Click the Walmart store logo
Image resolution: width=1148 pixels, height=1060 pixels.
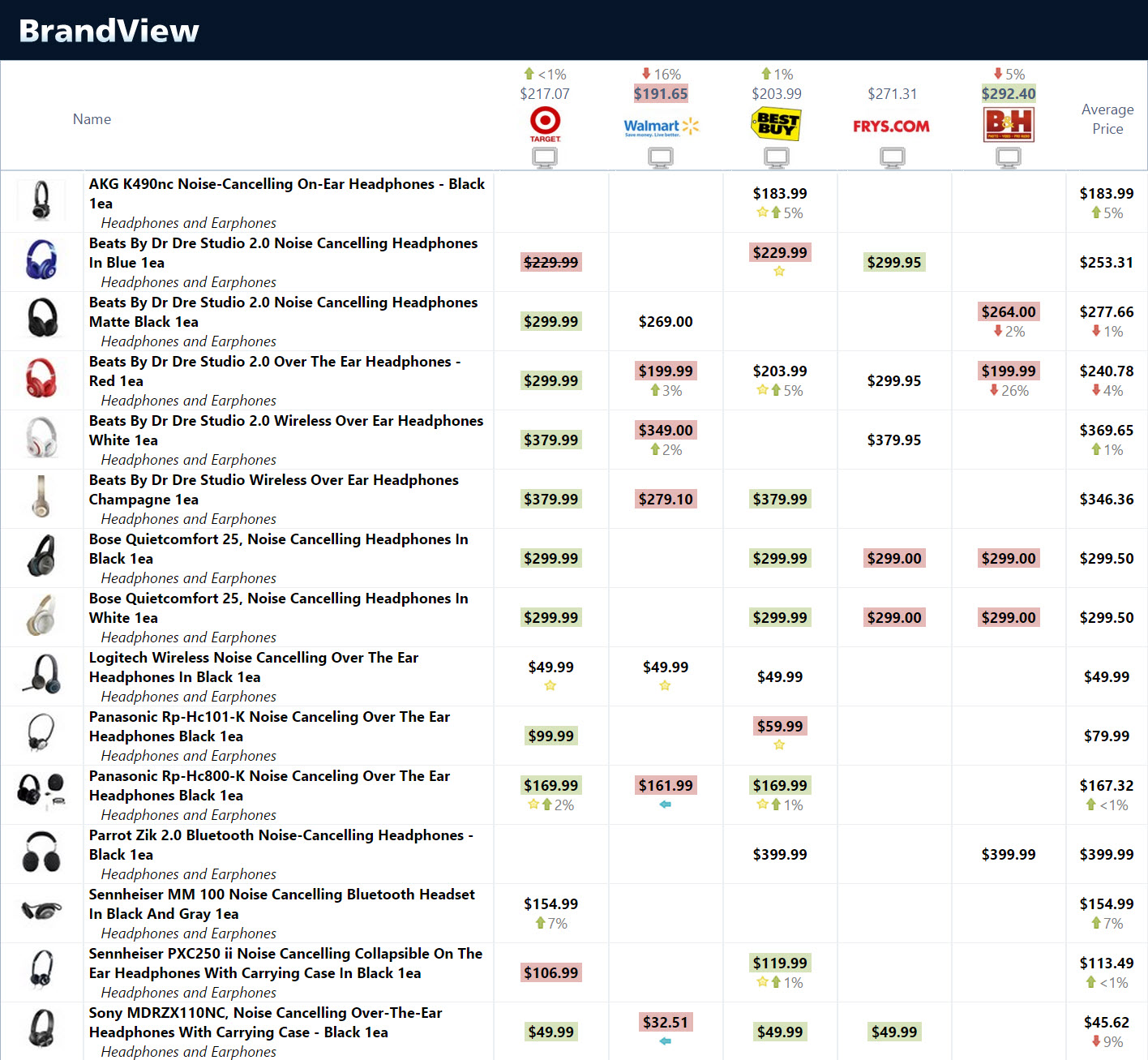point(661,127)
